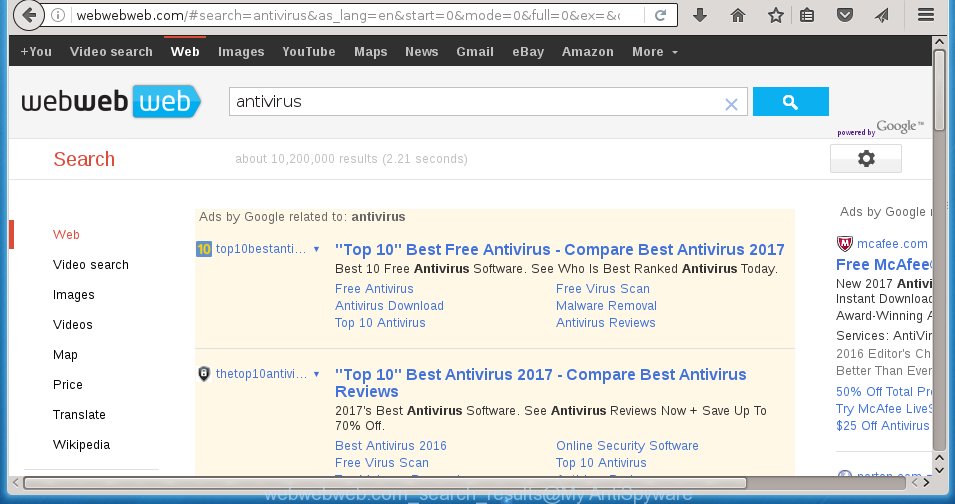Screen dimensions: 955x504
Task: Save page to Pocket icon
Action: (x=845, y=15)
